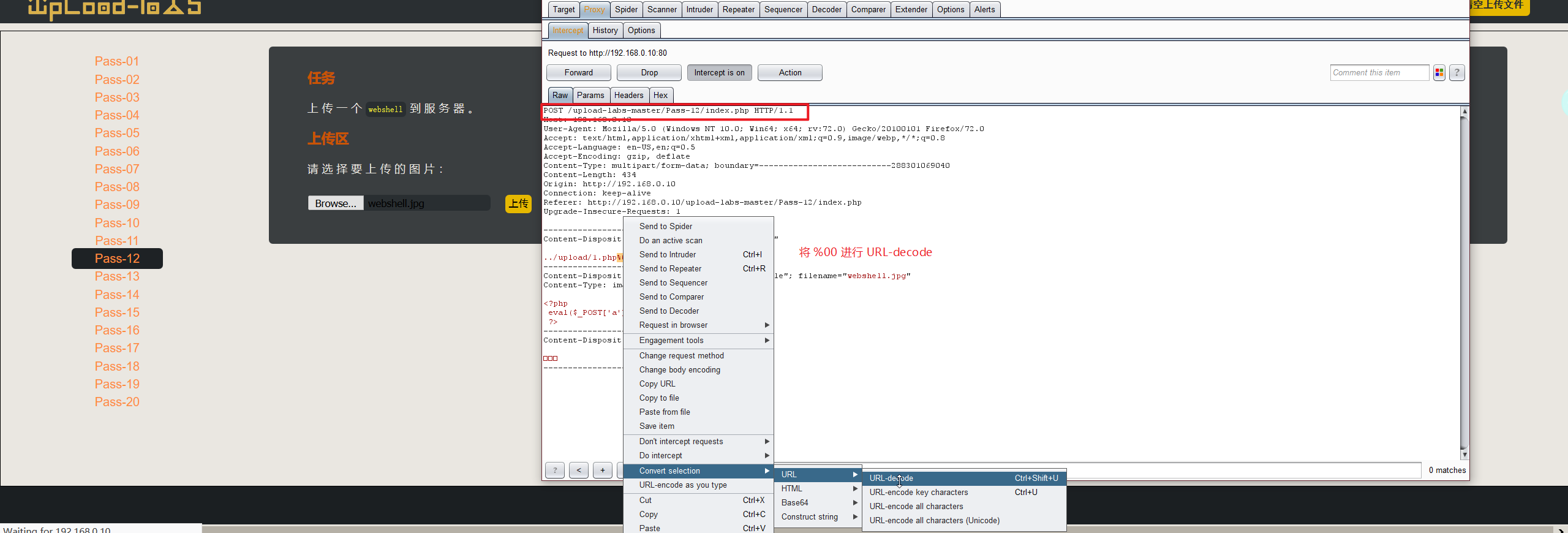Image resolution: width=1568 pixels, height=533 pixels.
Task: Open the Decoder tab
Action: coord(826,10)
